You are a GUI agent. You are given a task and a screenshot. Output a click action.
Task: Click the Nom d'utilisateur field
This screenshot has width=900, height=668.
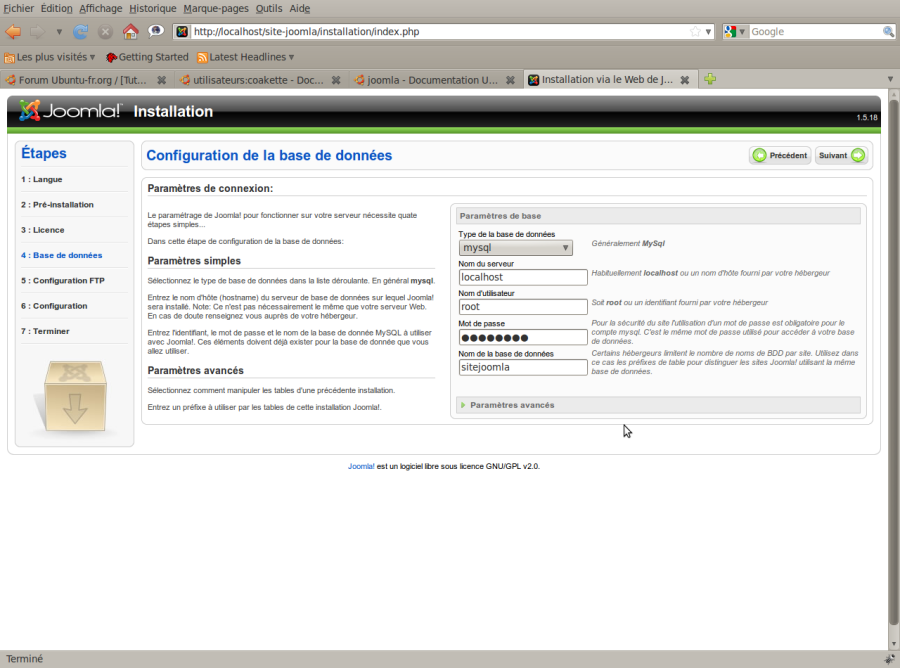coord(523,307)
